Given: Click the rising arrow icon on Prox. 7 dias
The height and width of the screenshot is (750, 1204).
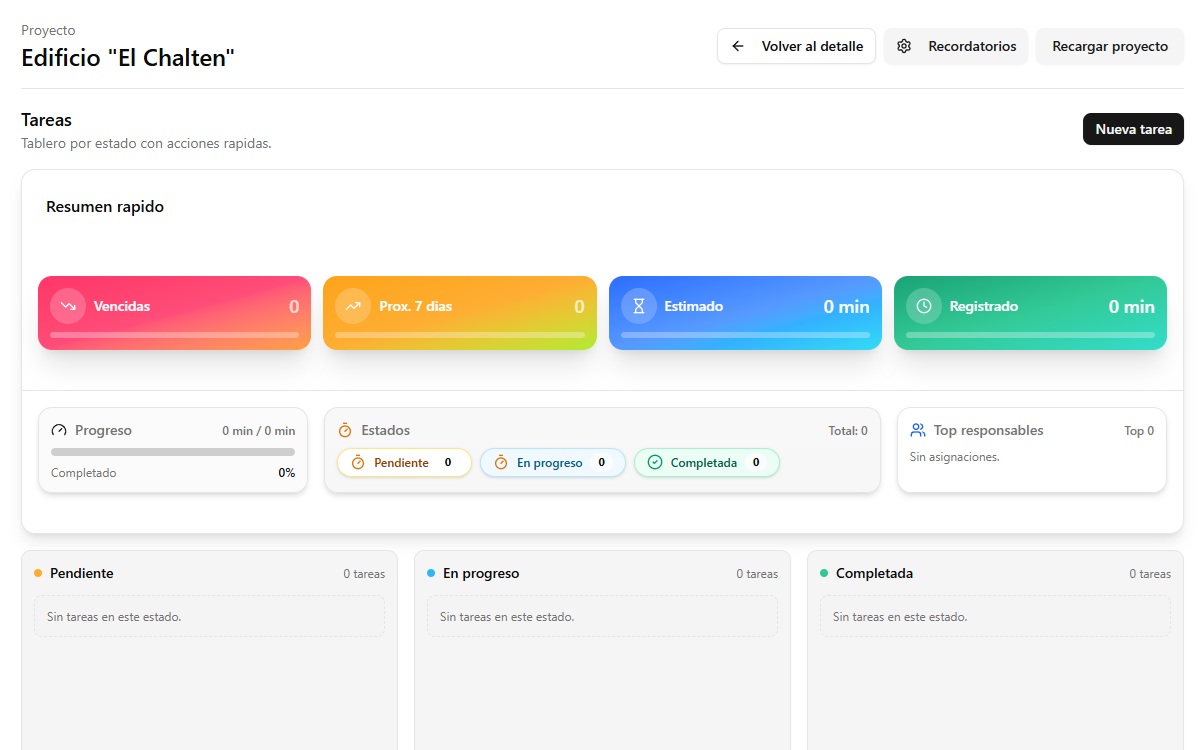Looking at the screenshot, I should click(352, 306).
